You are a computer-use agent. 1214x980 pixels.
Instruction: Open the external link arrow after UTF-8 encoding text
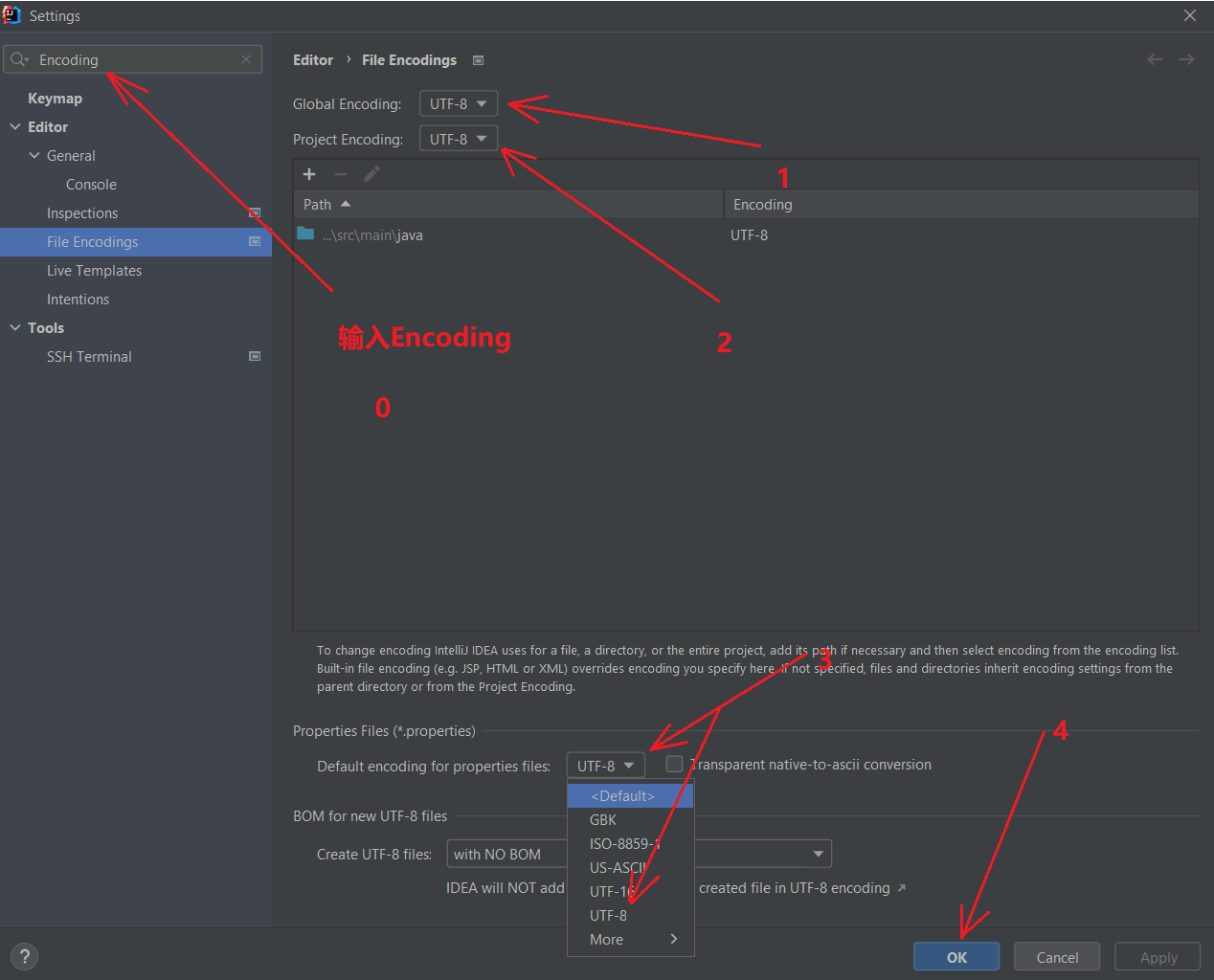(x=901, y=888)
